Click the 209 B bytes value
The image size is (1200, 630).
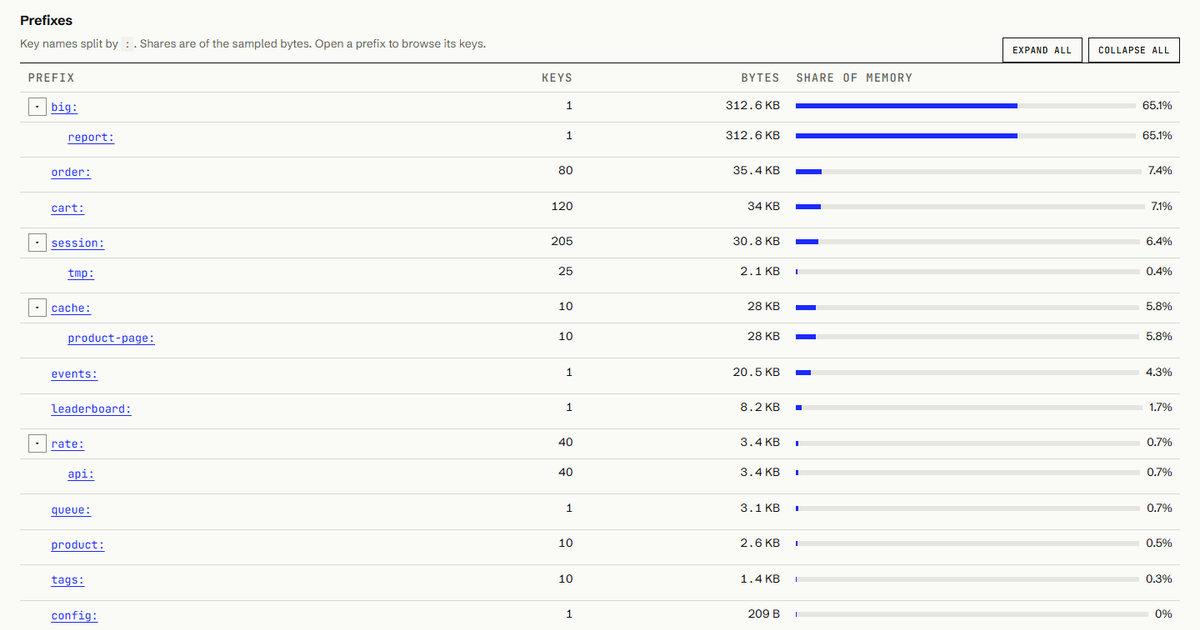pos(764,614)
